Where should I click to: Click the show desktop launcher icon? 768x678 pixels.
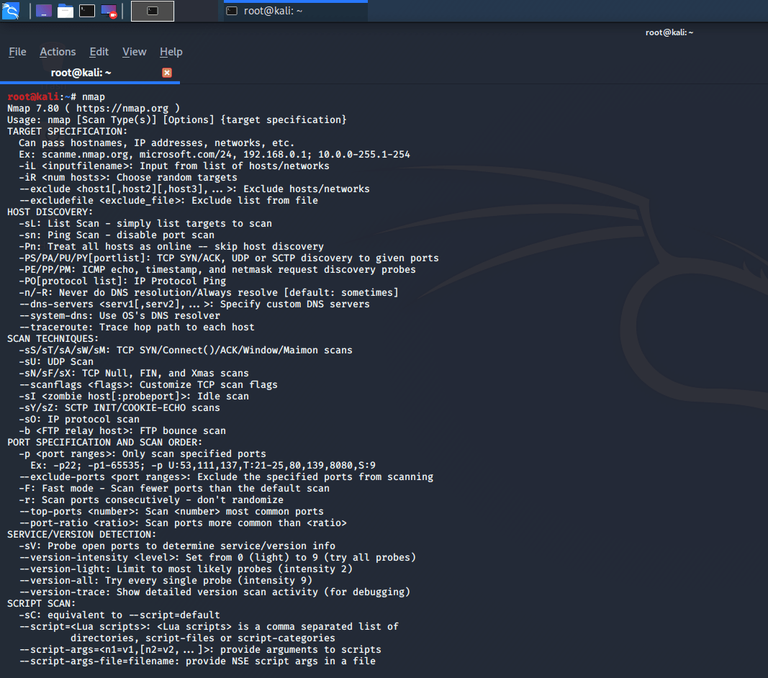pyautogui.click(x=44, y=11)
